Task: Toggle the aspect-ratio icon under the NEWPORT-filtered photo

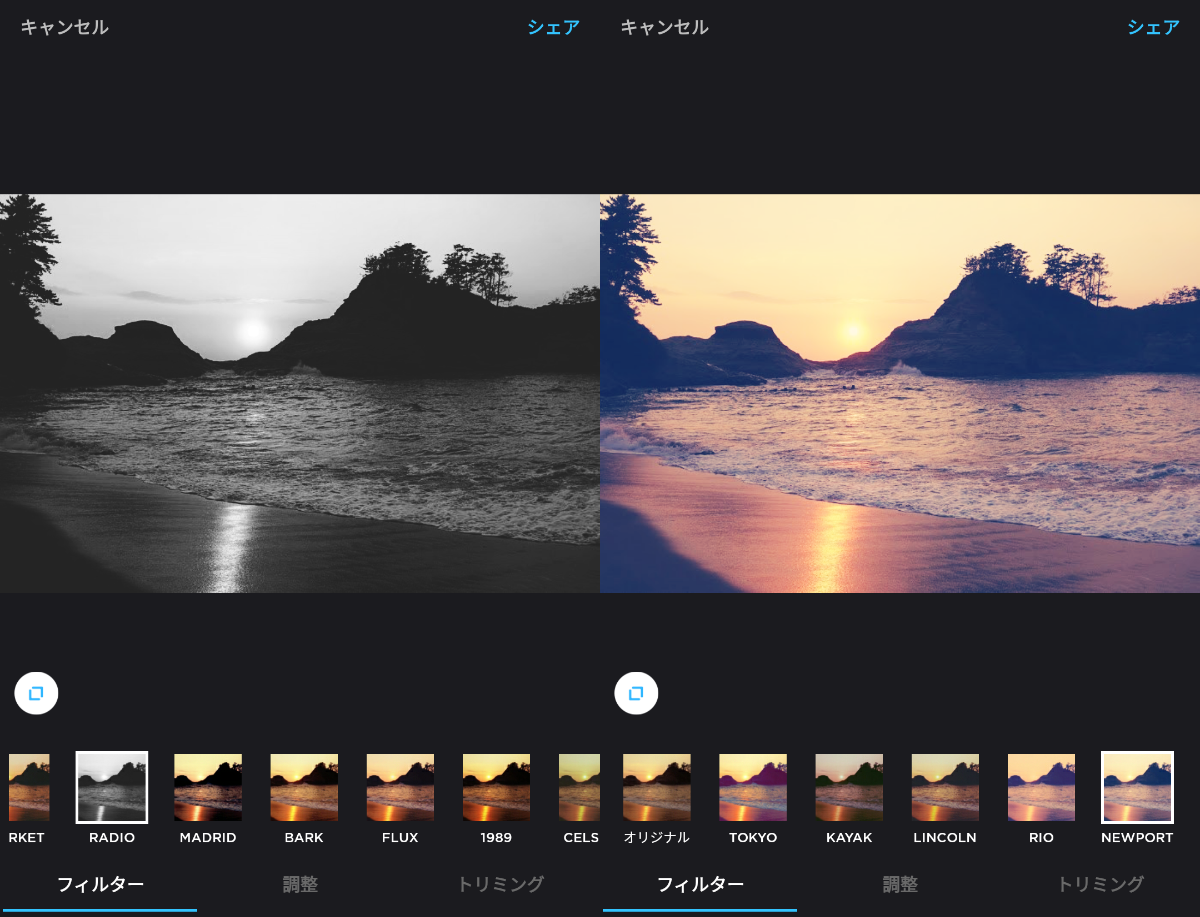Action: 636,693
